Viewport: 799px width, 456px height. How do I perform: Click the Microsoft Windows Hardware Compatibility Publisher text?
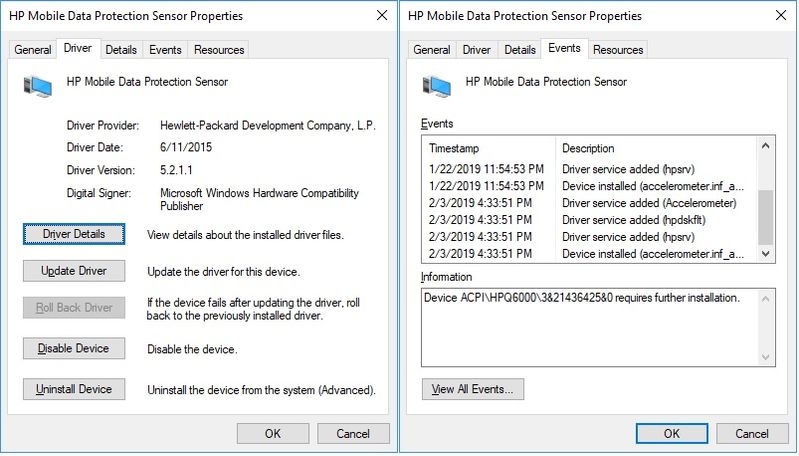point(259,199)
